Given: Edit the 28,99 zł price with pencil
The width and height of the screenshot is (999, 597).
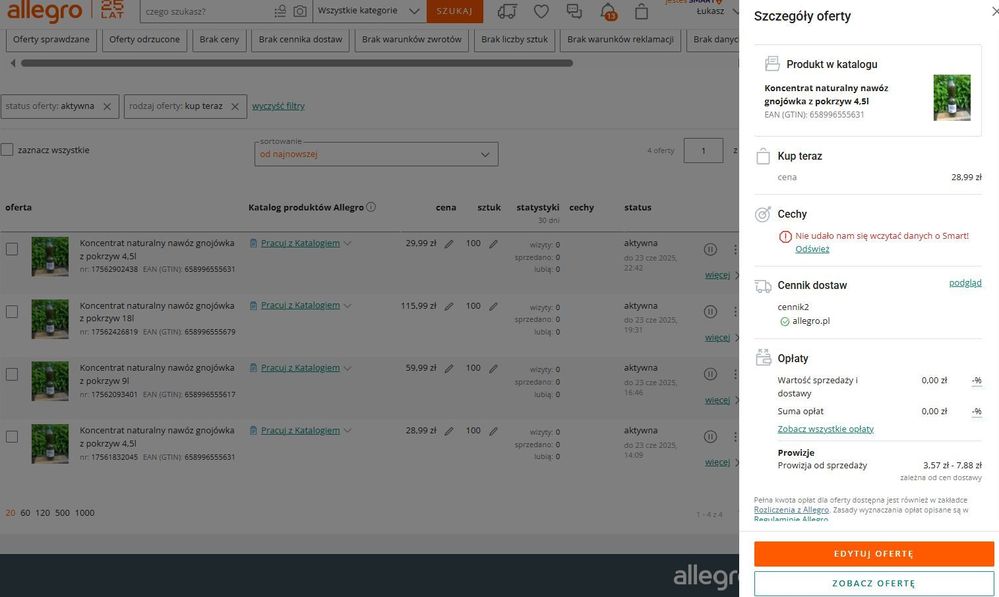Looking at the screenshot, I should 449,431.
